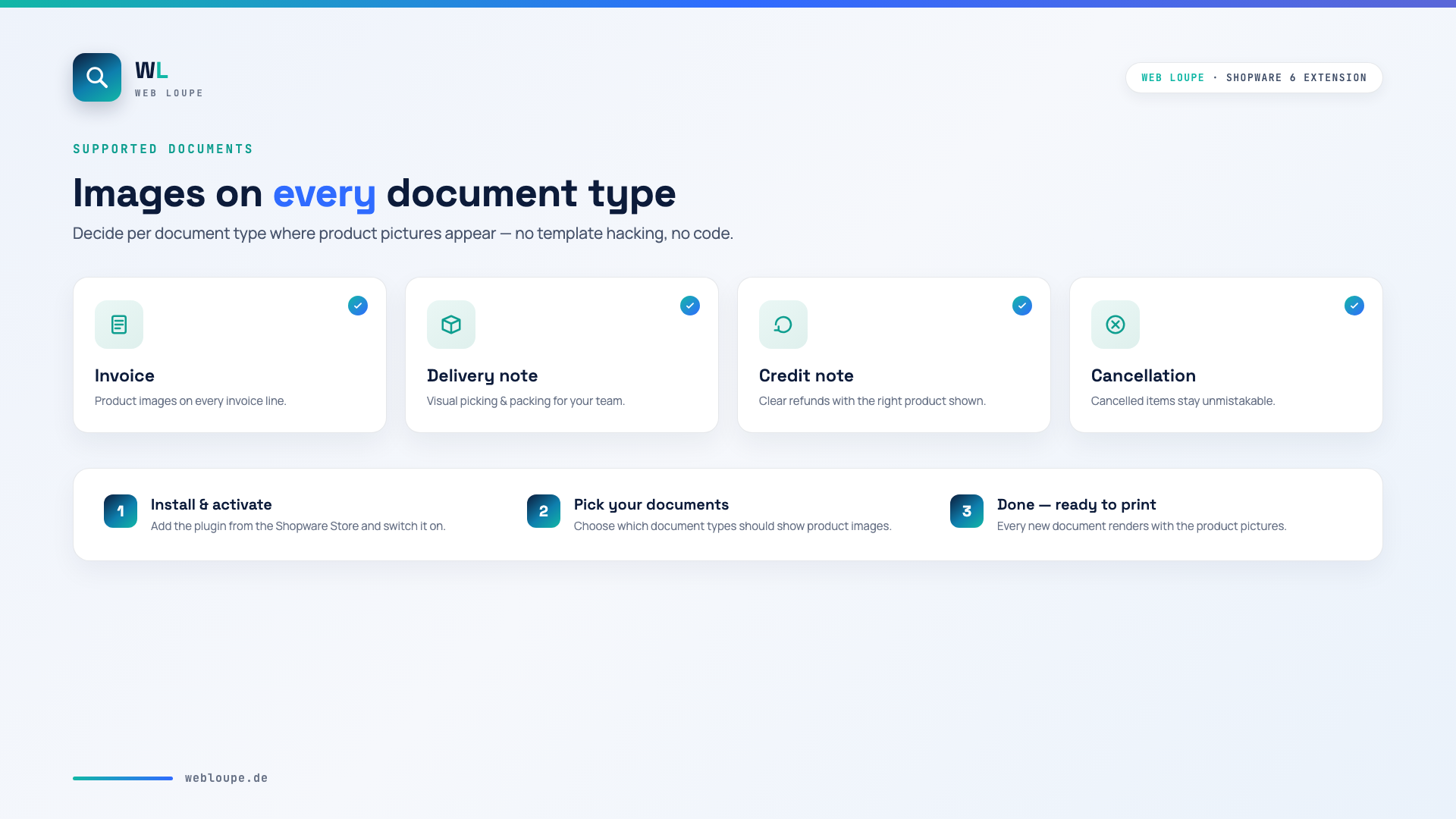Click step number 2 badge
Image resolution: width=1456 pixels, height=819 pixels.
pos(544,511)
